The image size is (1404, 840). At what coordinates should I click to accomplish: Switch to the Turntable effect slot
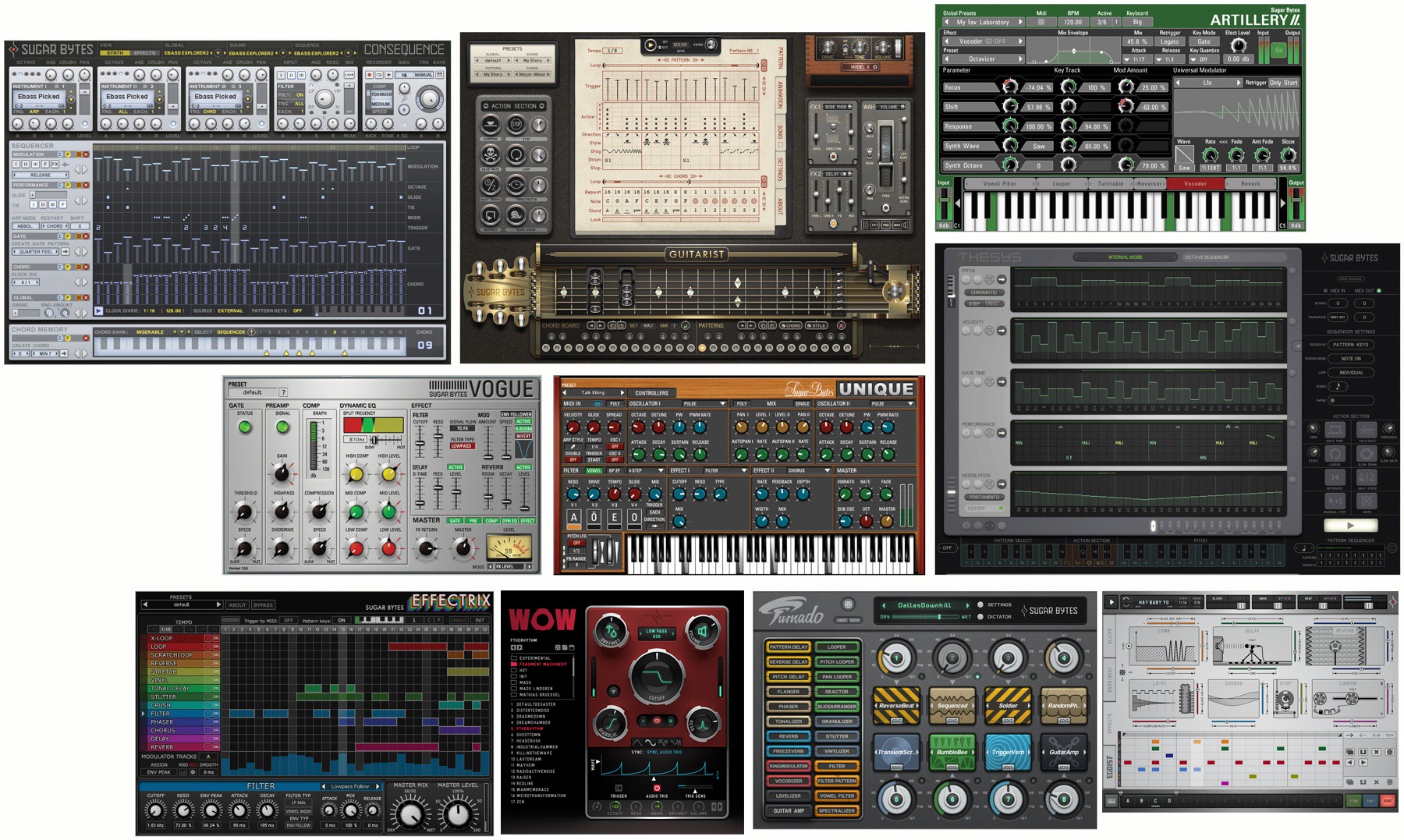(x=1111, y=184)
